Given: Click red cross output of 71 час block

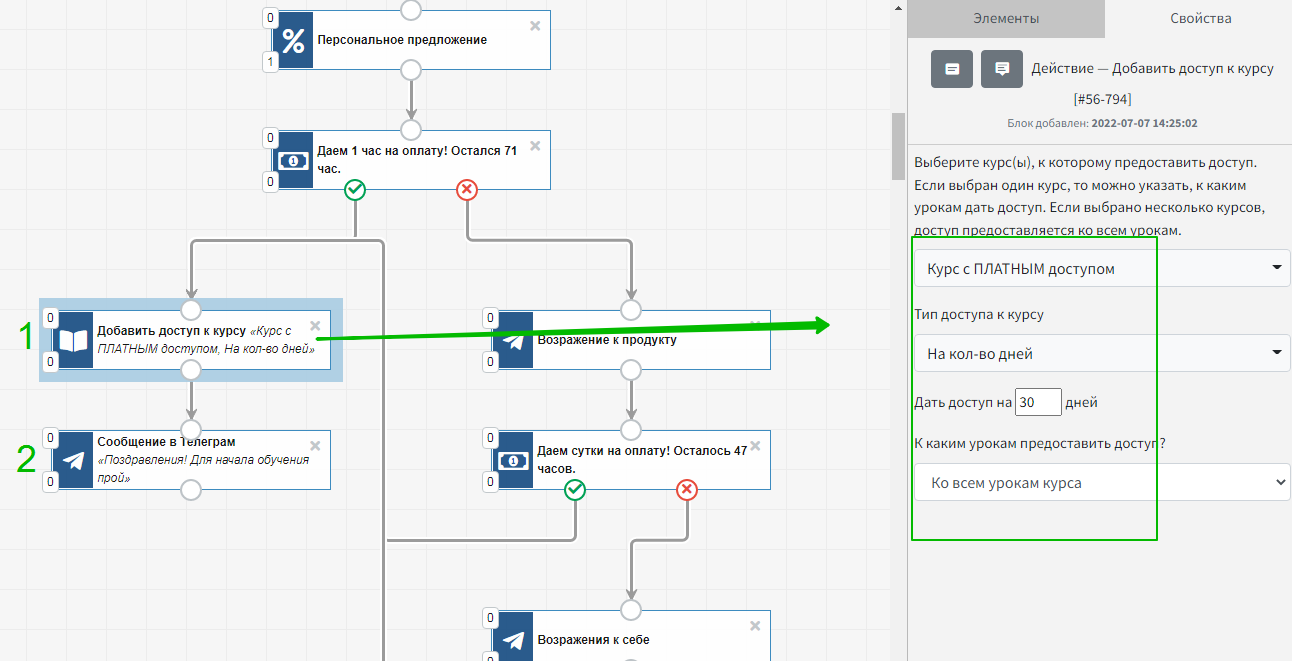Looking at the screenshot, I should coord(466,190).
